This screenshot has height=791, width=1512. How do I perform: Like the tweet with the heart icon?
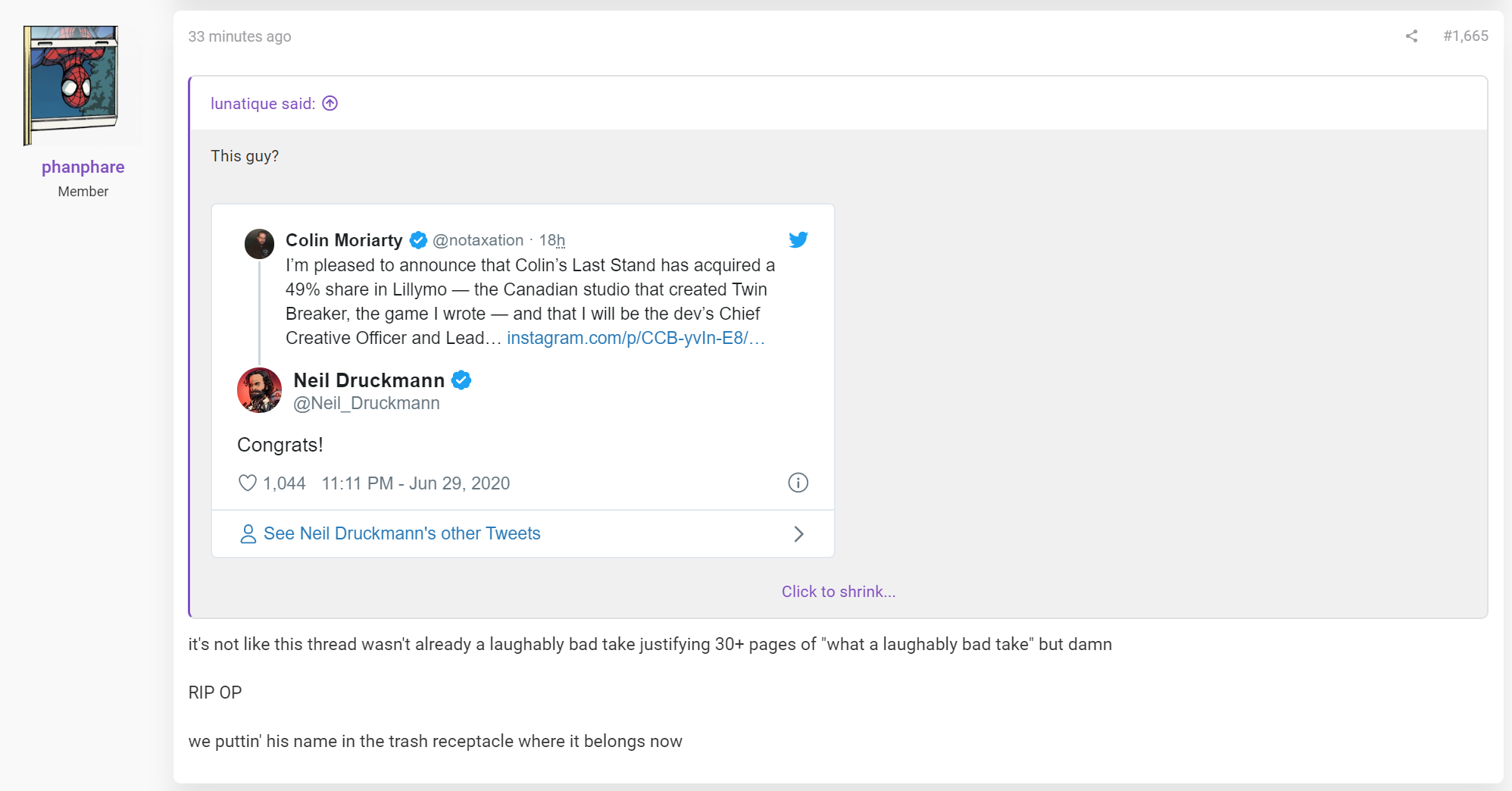pyautogui.click(x=248, y=483)
